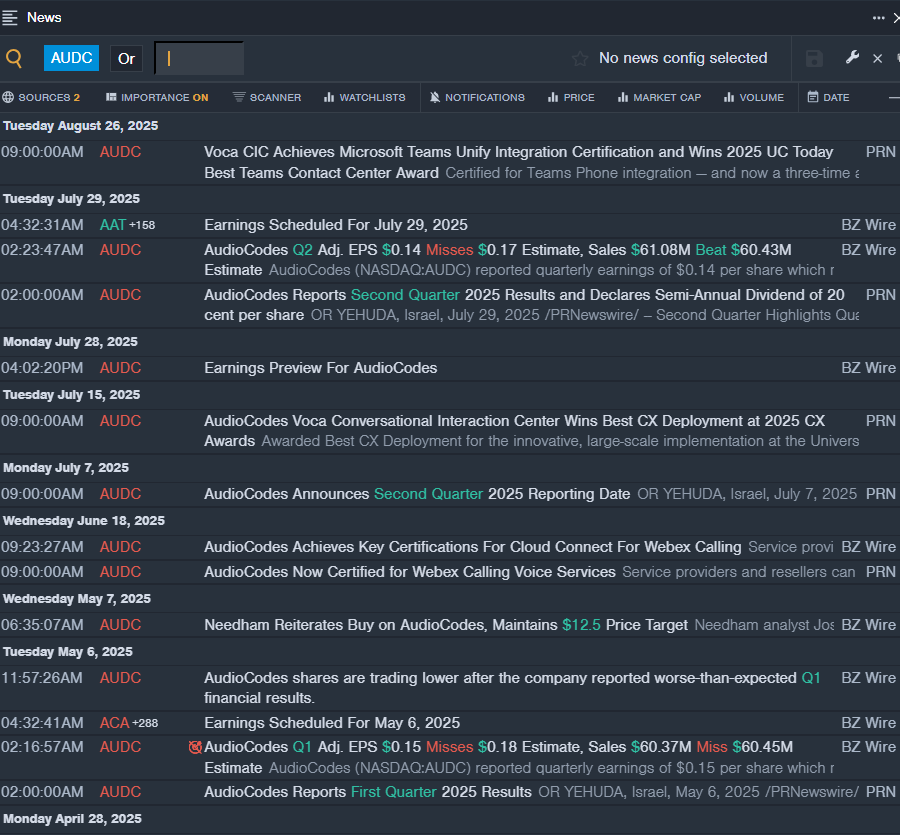
Task: Click the 04:02:20PM timestamp
Action: point(42,368)
